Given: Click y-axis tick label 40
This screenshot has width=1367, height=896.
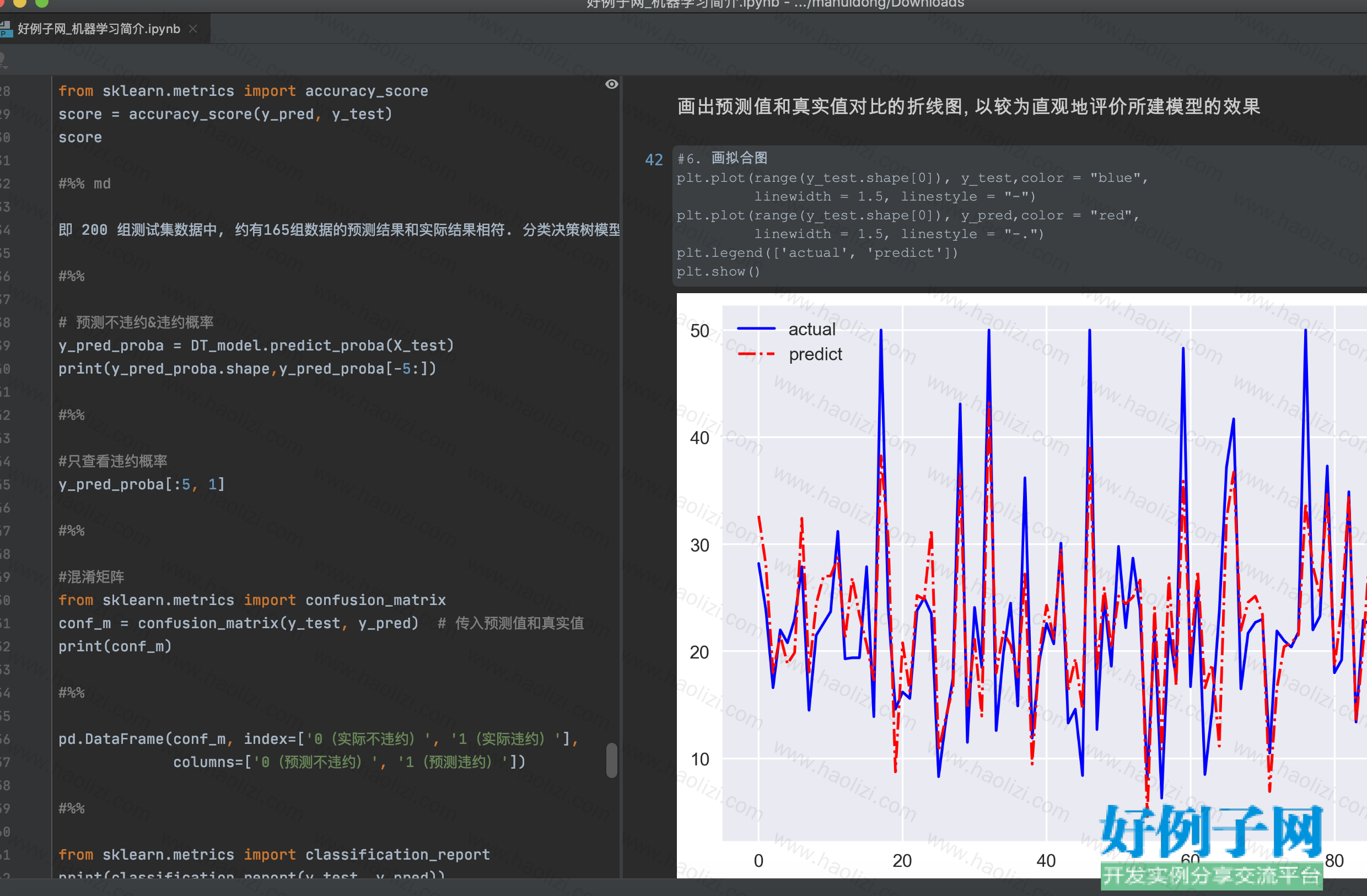Looking at the screenshot, I should 699,438.
